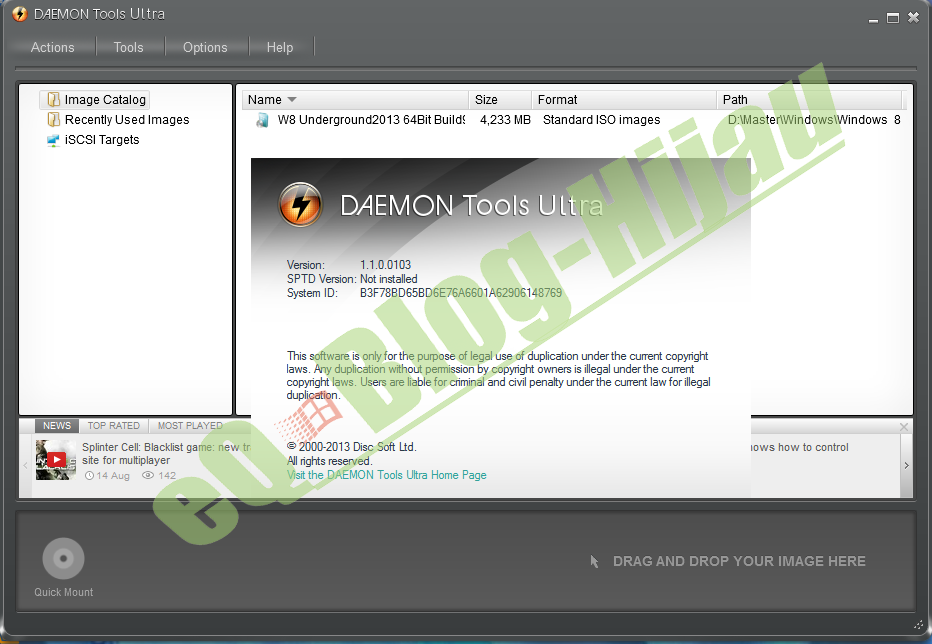Switch to the MOST PLAYED tab
932x644 pixels.
189,425
